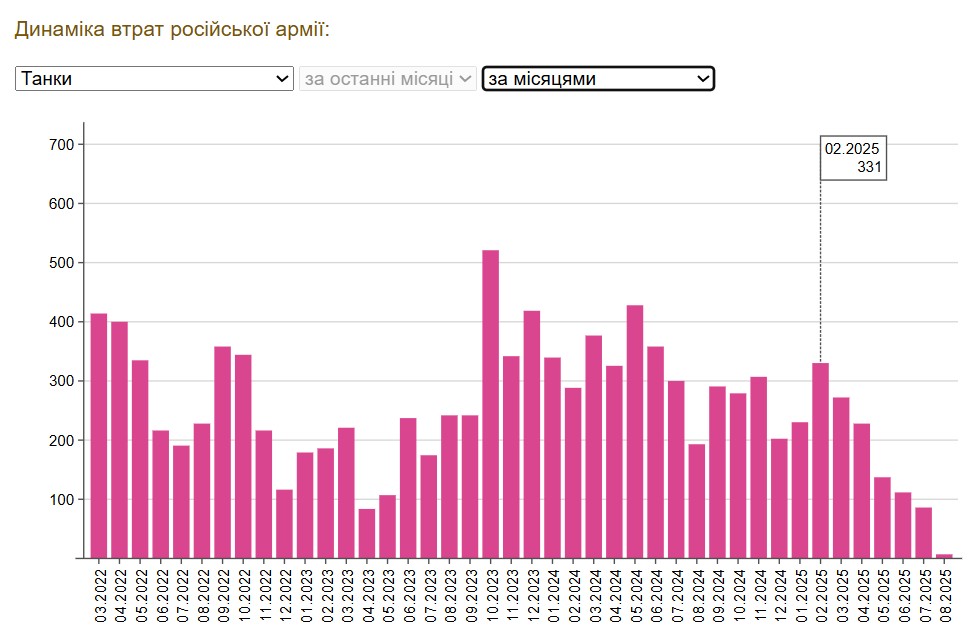Open the за місяцями grouping dropdown

coord(597,79)
